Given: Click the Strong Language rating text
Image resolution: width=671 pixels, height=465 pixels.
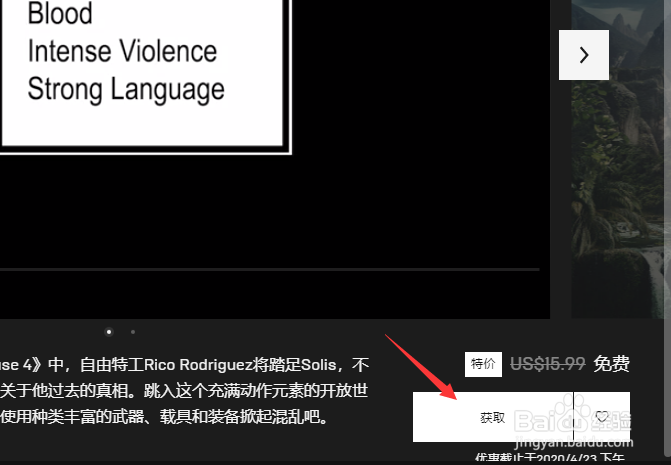Looking at the screenshot, I should click(x=126, y=90).
